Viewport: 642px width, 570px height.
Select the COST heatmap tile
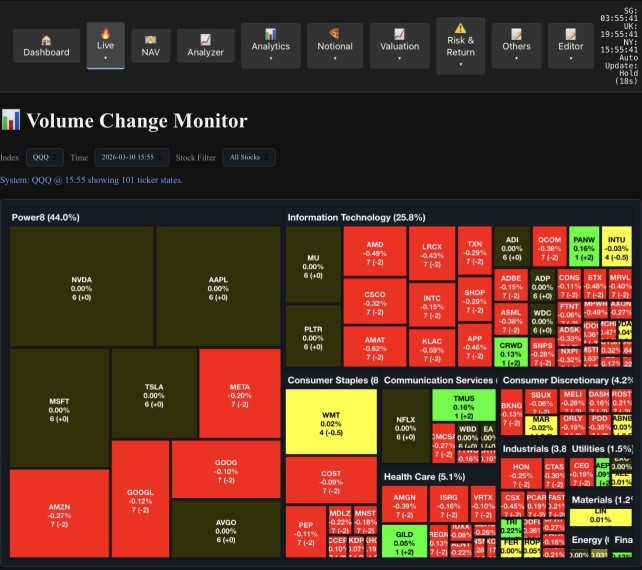(x=331, y=480)
